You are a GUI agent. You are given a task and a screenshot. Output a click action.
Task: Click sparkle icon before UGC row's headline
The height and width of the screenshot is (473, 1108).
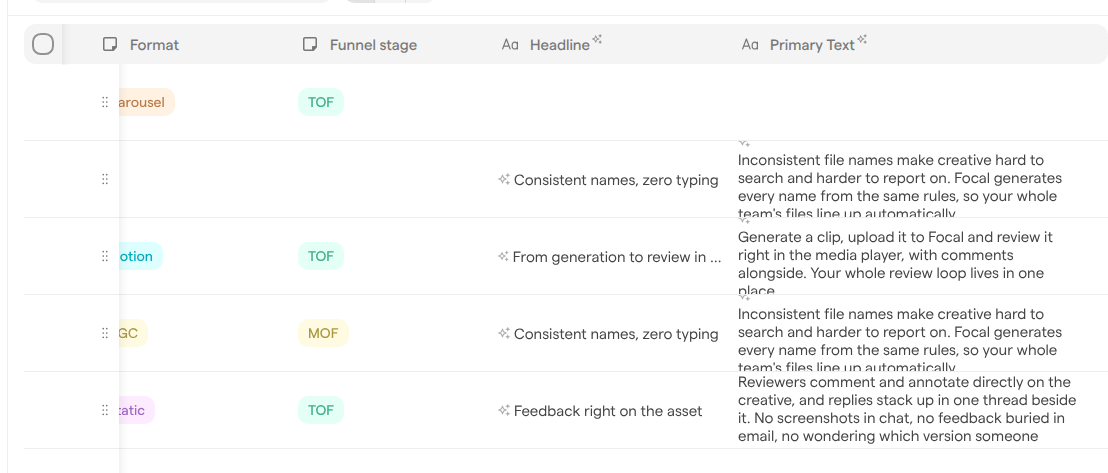tap(504, 333)
